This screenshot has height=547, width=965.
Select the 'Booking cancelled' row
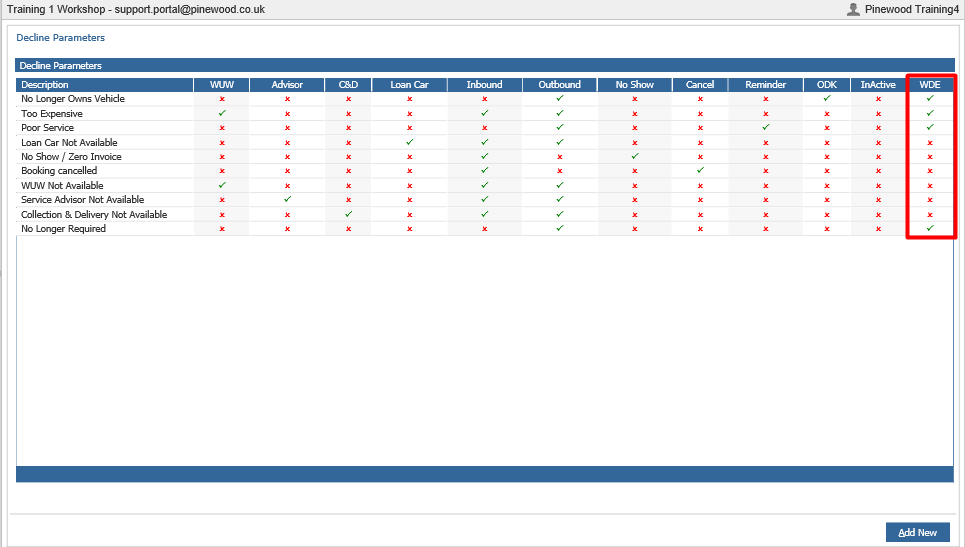pyautogui.click(x=485, y=170)
